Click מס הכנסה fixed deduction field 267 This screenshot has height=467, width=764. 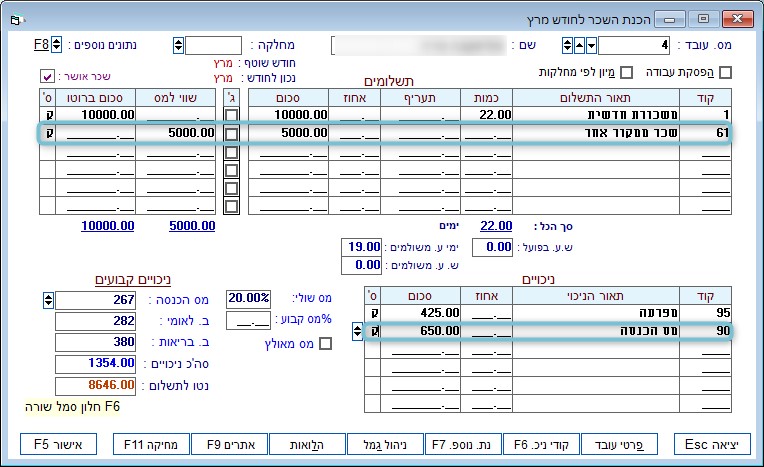tap(96, 300)
